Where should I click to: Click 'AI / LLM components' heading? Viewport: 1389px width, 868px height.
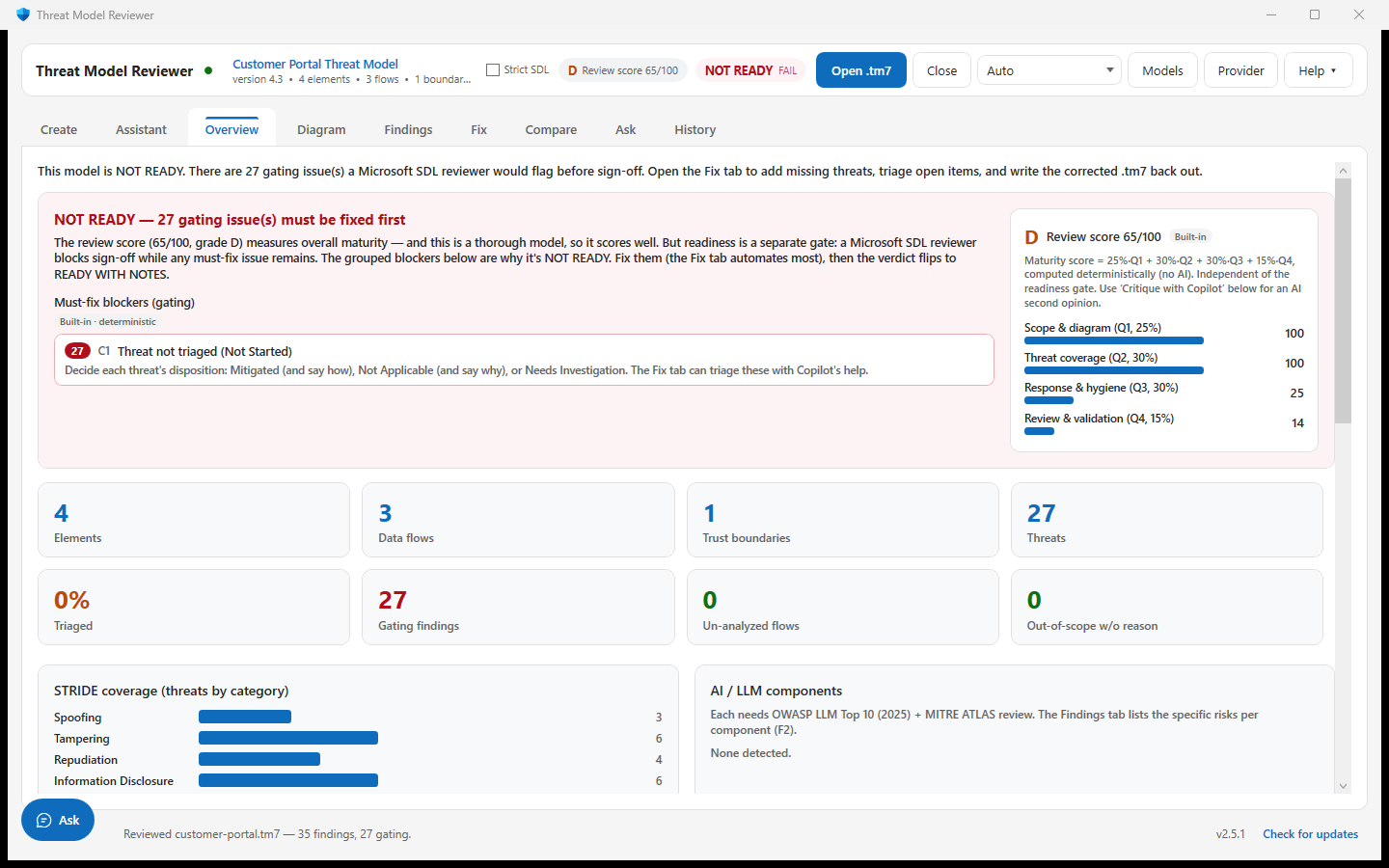[x=776, y=691]
